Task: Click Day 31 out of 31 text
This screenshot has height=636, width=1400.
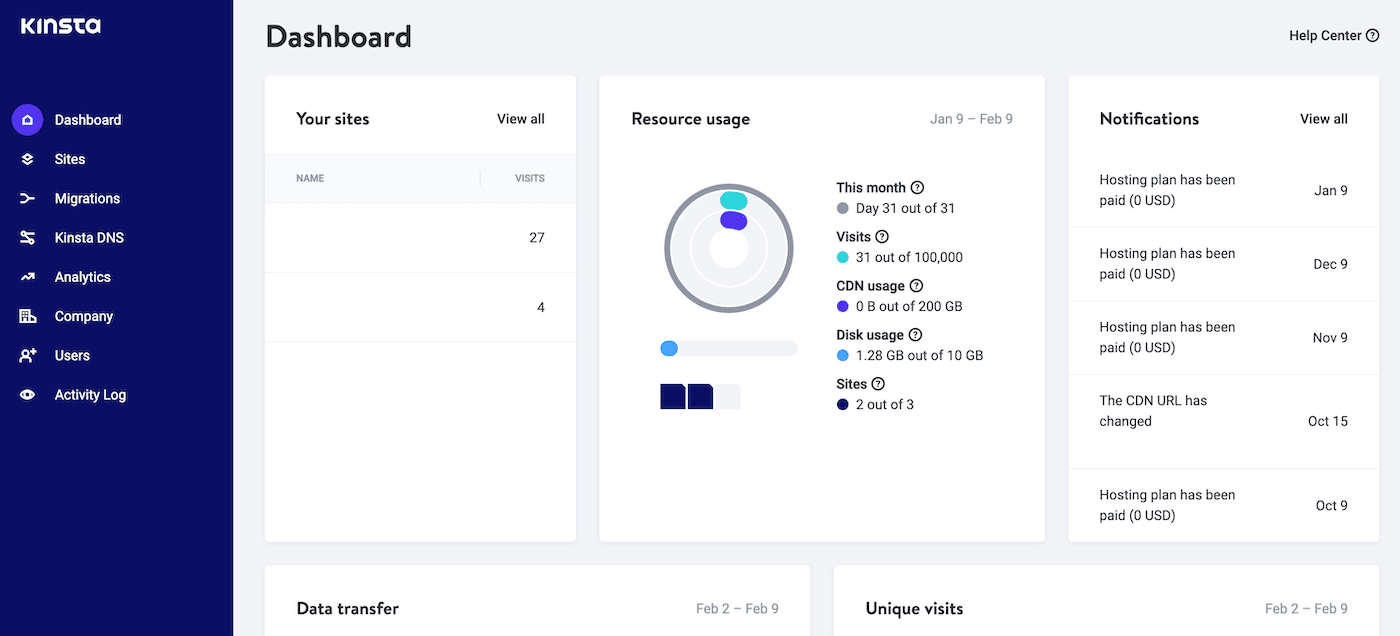Action: (x=905, y=208)
